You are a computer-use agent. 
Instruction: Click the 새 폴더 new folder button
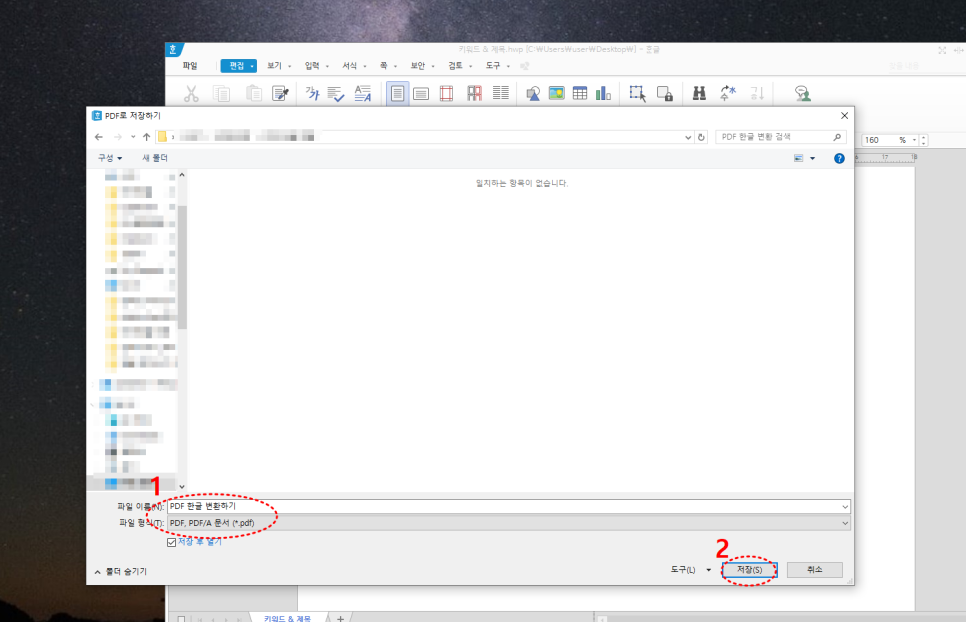tap(155, 158)
